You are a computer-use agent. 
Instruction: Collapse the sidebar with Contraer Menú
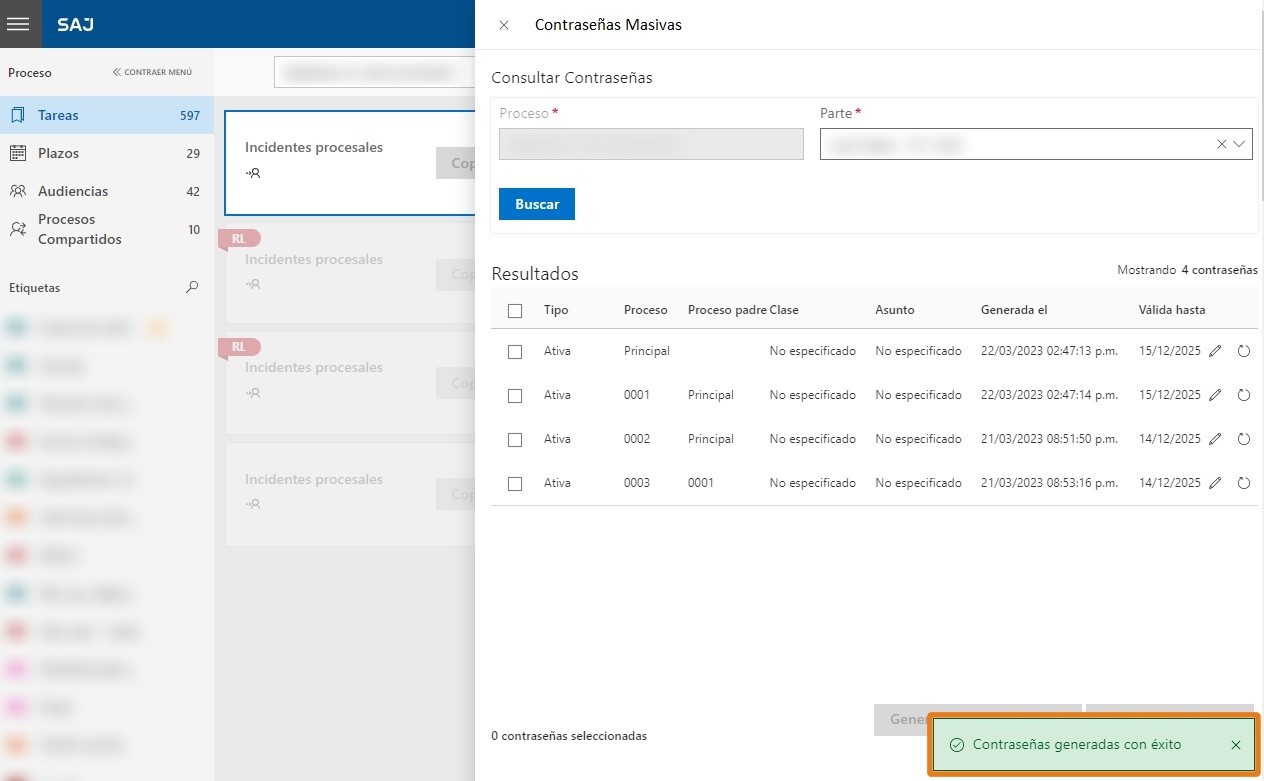(x=152, y=72)
